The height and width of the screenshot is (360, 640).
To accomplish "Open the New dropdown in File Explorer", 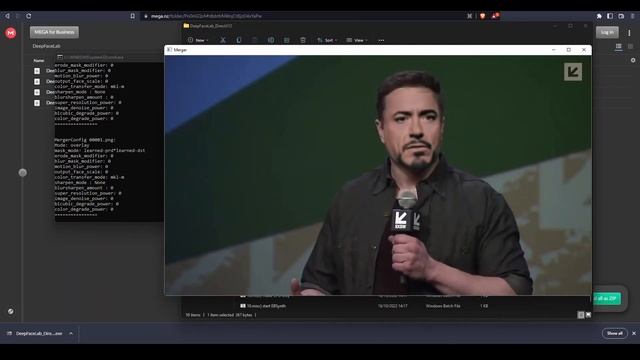I will (198, 40).
